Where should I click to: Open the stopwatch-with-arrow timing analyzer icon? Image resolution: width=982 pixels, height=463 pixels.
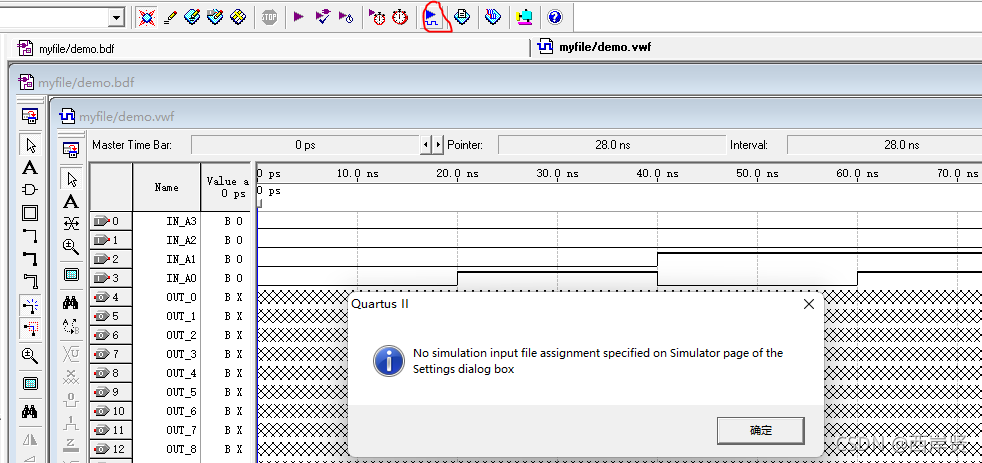point(377,17)
